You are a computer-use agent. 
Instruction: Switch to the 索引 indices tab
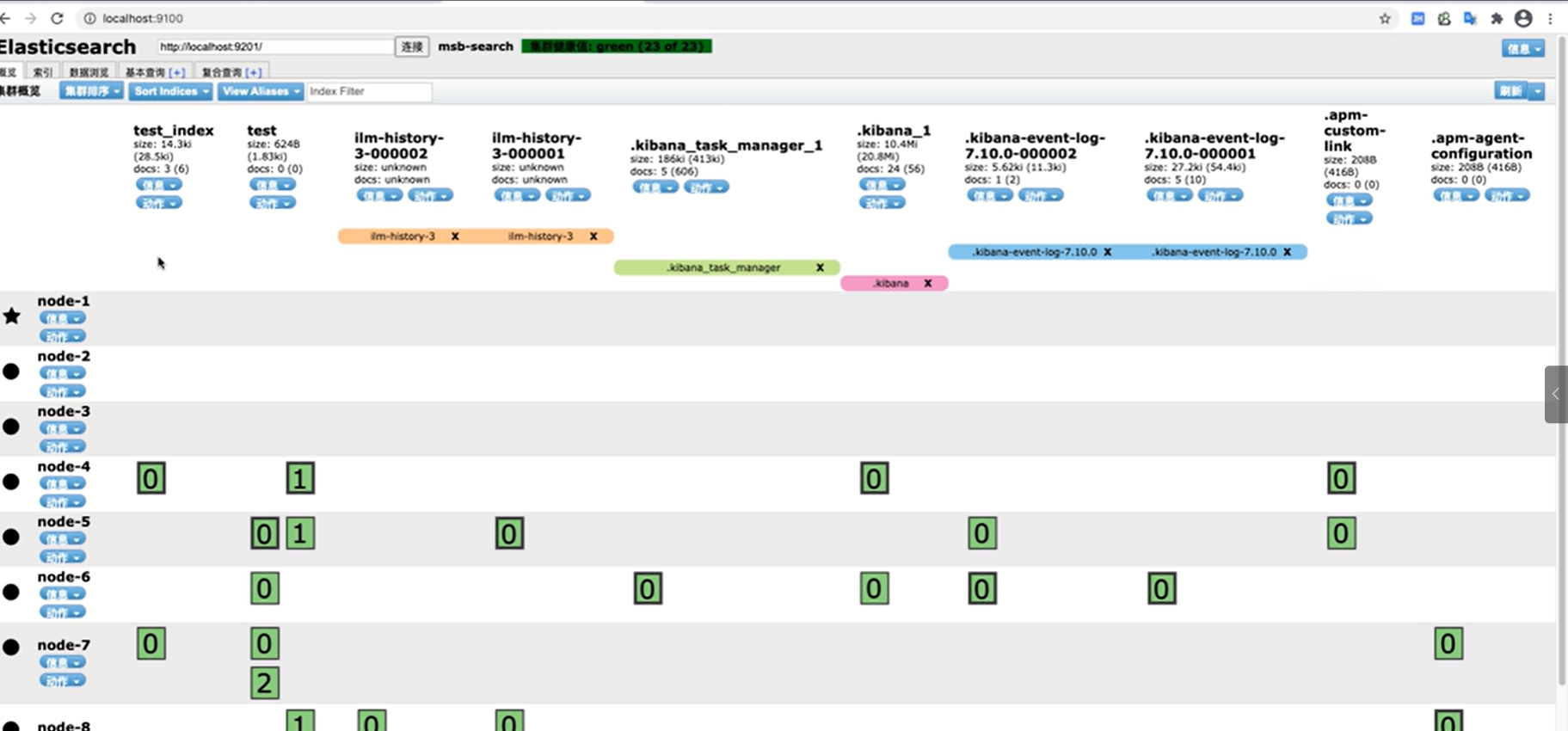point(43,72)
